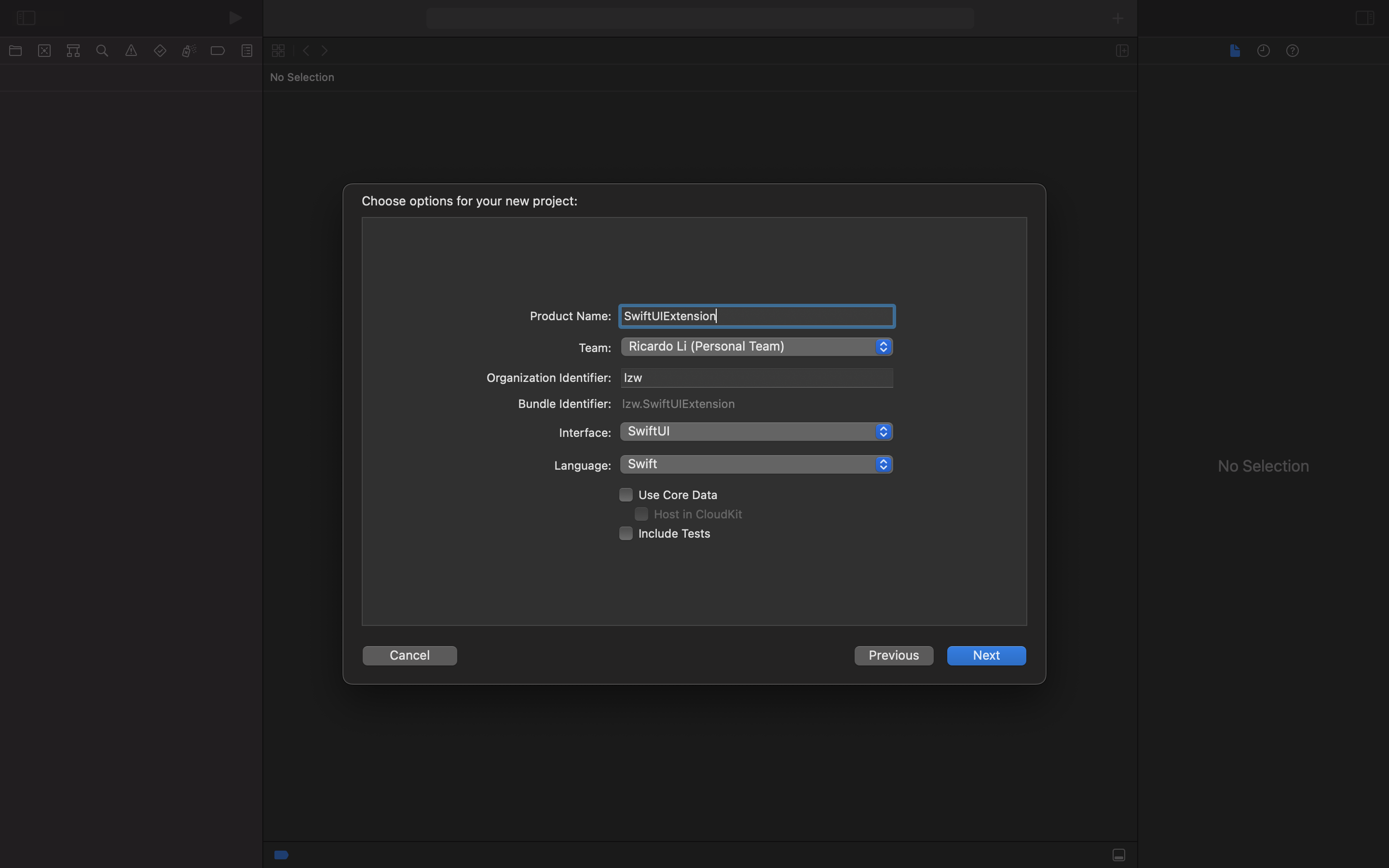Cancel the new project dialog
The width and height of the screenshot is (1389, 868).
[x=409, y=656]
